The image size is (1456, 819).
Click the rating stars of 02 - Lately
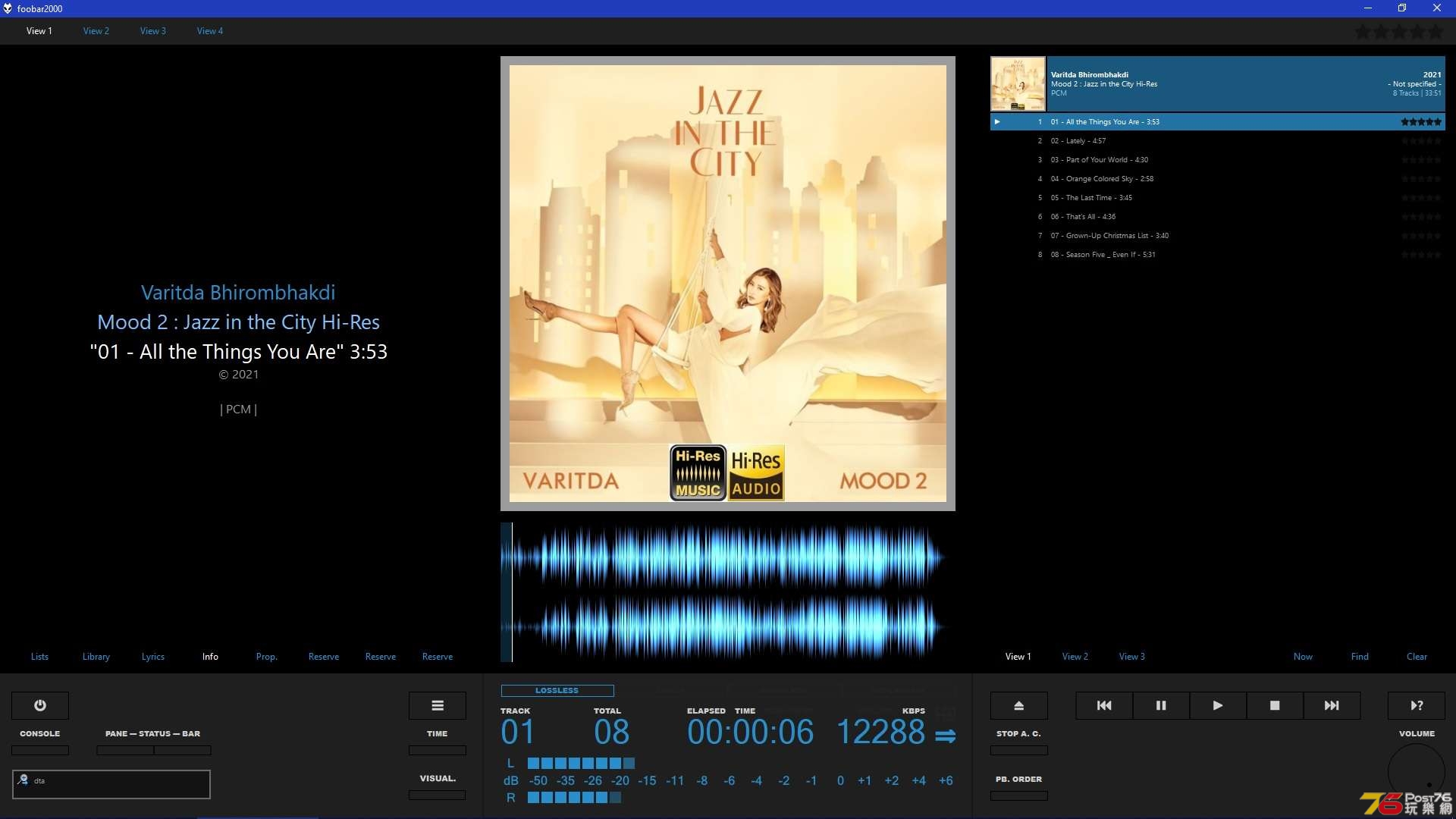point(1421,141)
